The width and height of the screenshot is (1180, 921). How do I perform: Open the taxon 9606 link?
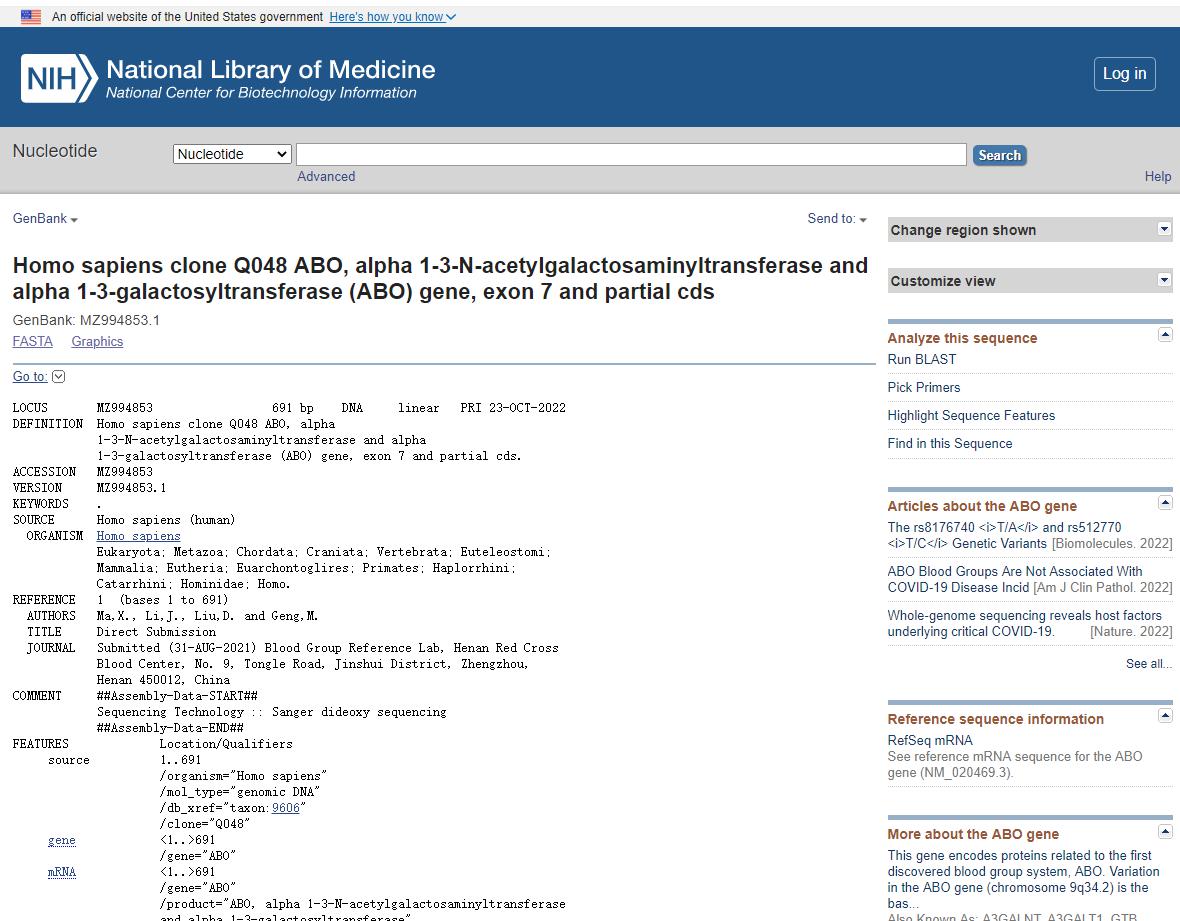pos(285,808)
